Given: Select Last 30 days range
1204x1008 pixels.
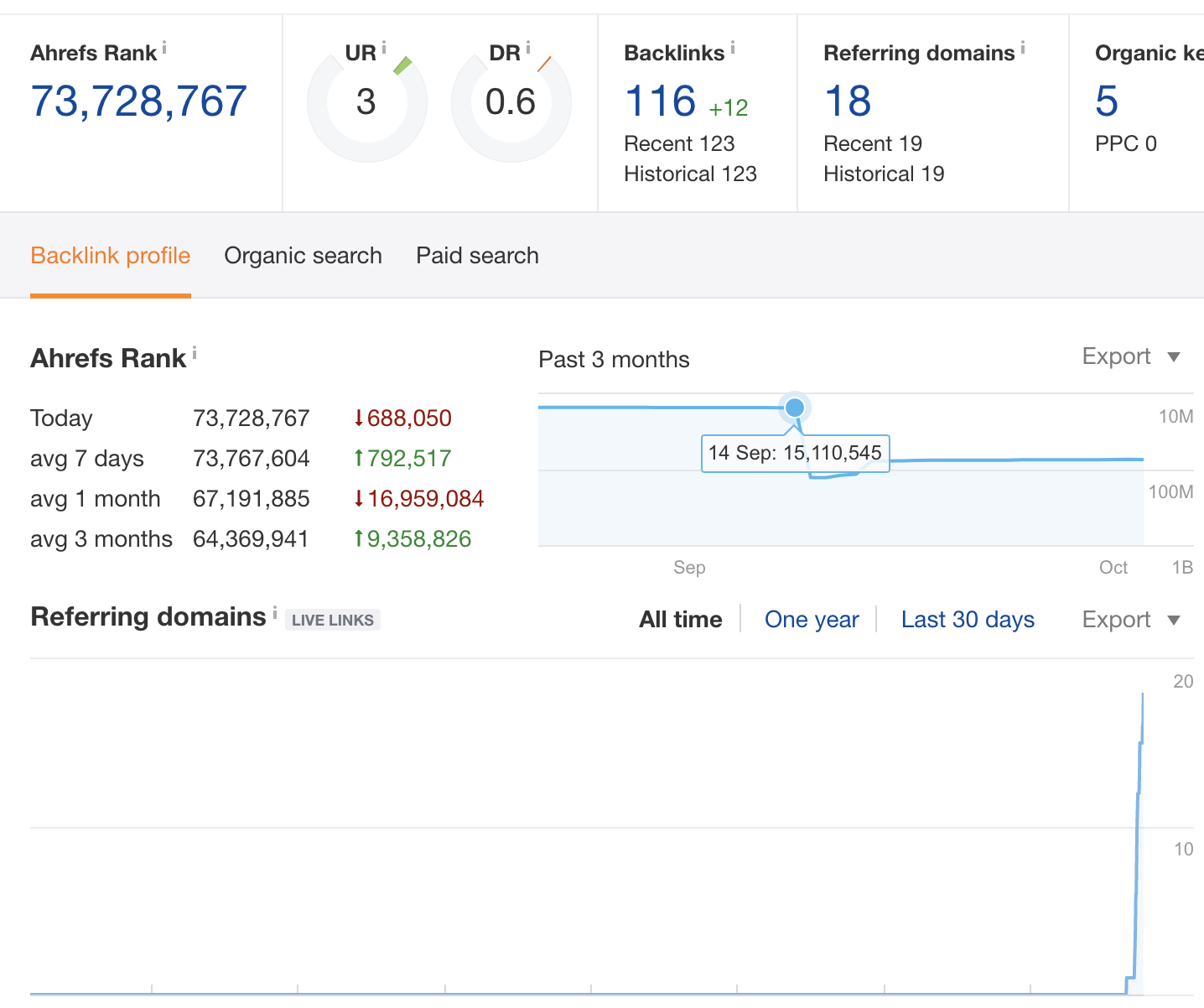Looking at the screenshot, I should point(968,620).
